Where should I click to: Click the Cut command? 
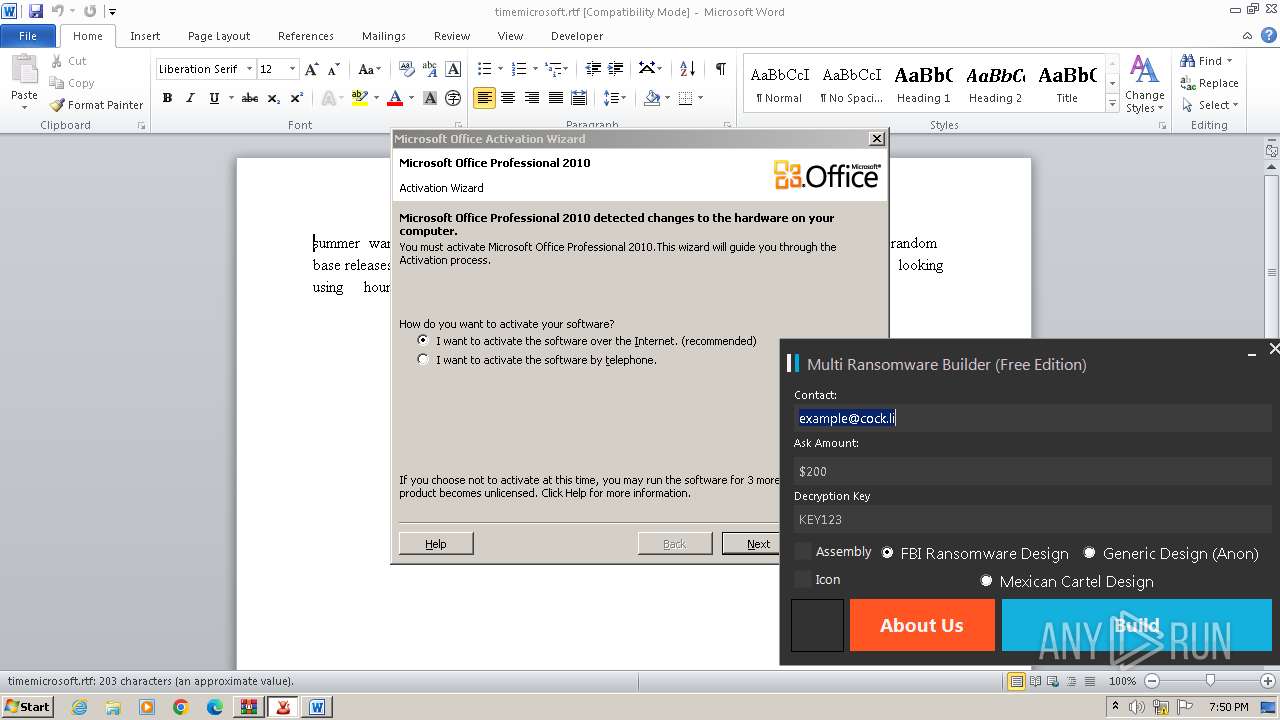(69, 61)
